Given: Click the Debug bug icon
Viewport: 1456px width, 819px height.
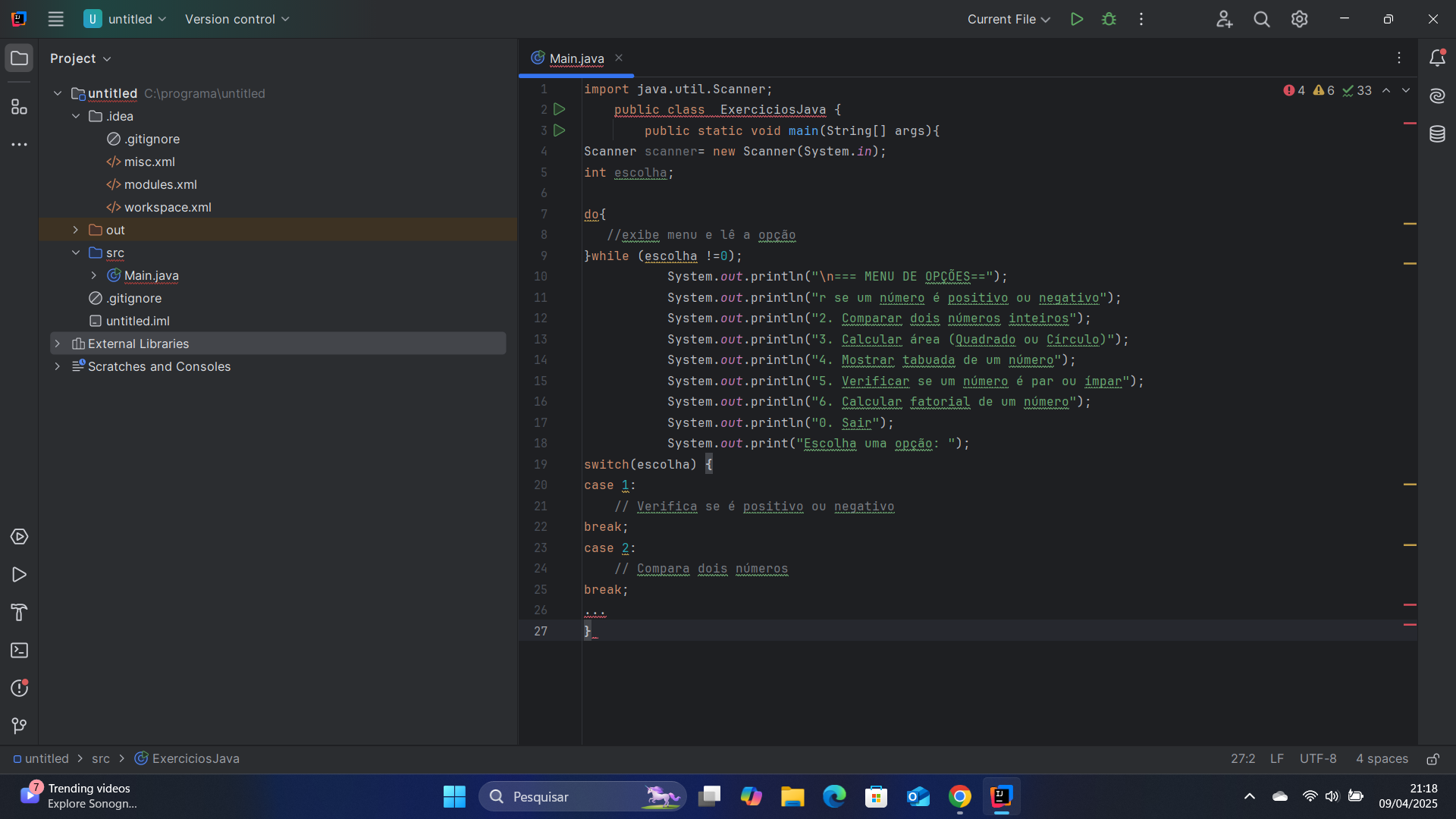Looking at the screenshot, I should point(1109,19).
